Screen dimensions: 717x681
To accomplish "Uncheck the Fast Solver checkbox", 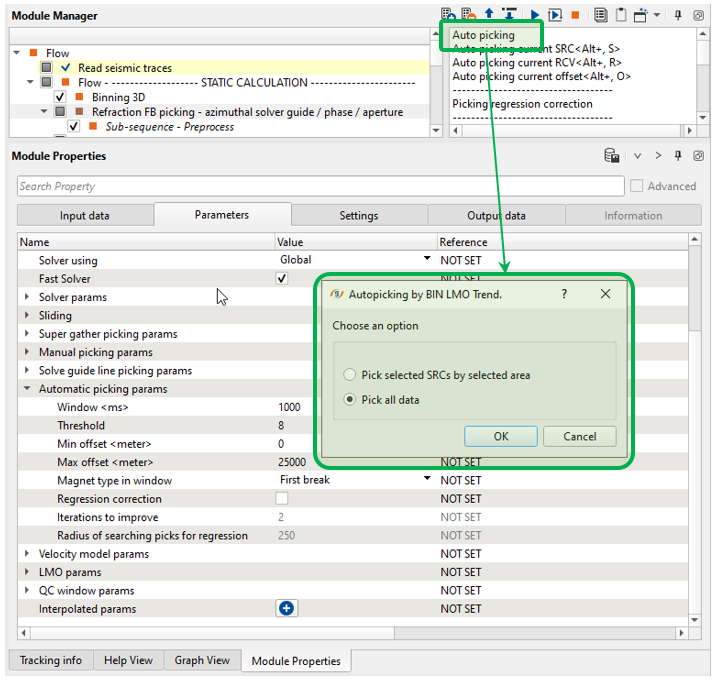I will point(282,279).
